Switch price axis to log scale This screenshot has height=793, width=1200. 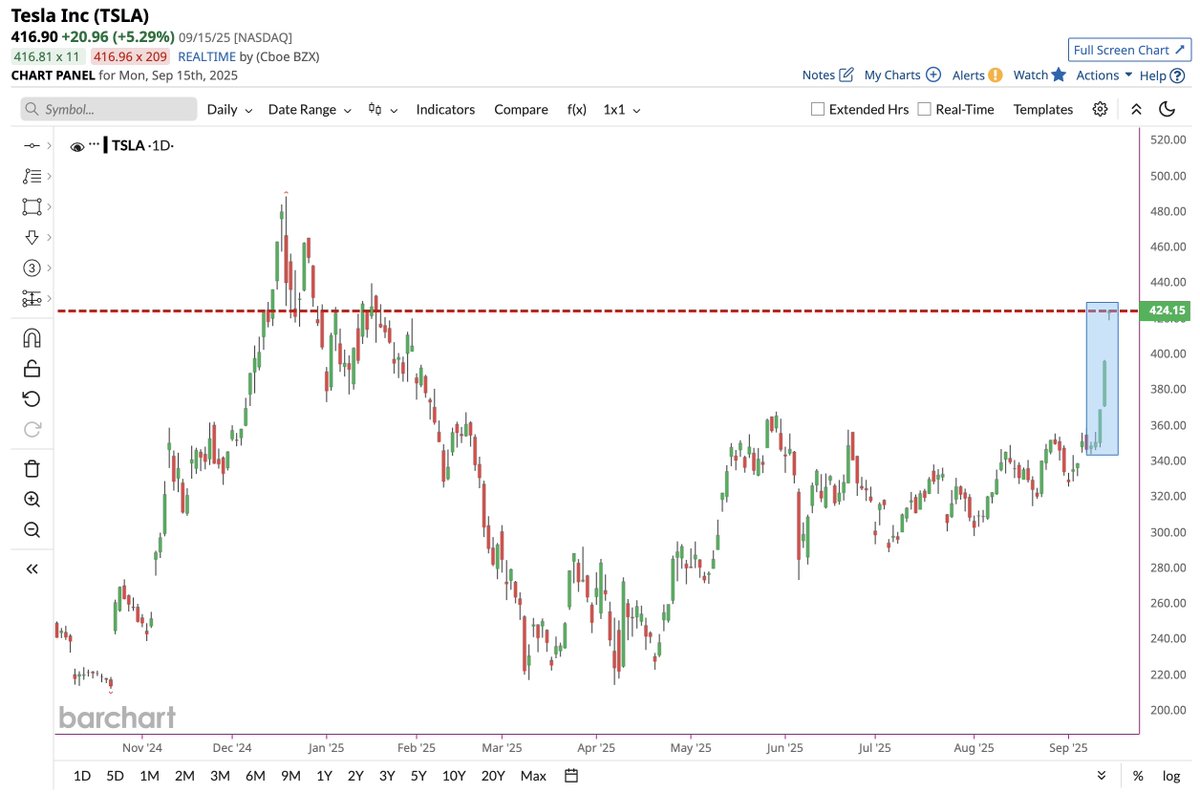1171,776
